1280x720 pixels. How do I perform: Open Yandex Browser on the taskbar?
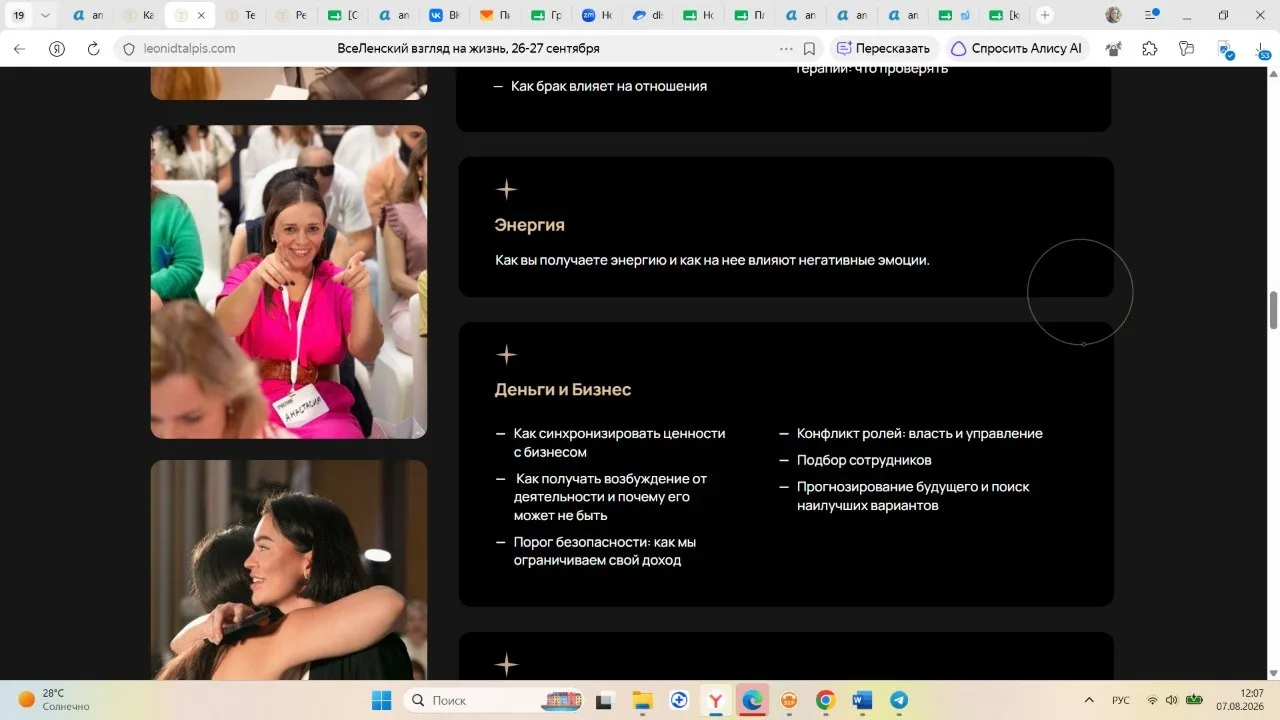pyautogui.click(x=715, y=700)
